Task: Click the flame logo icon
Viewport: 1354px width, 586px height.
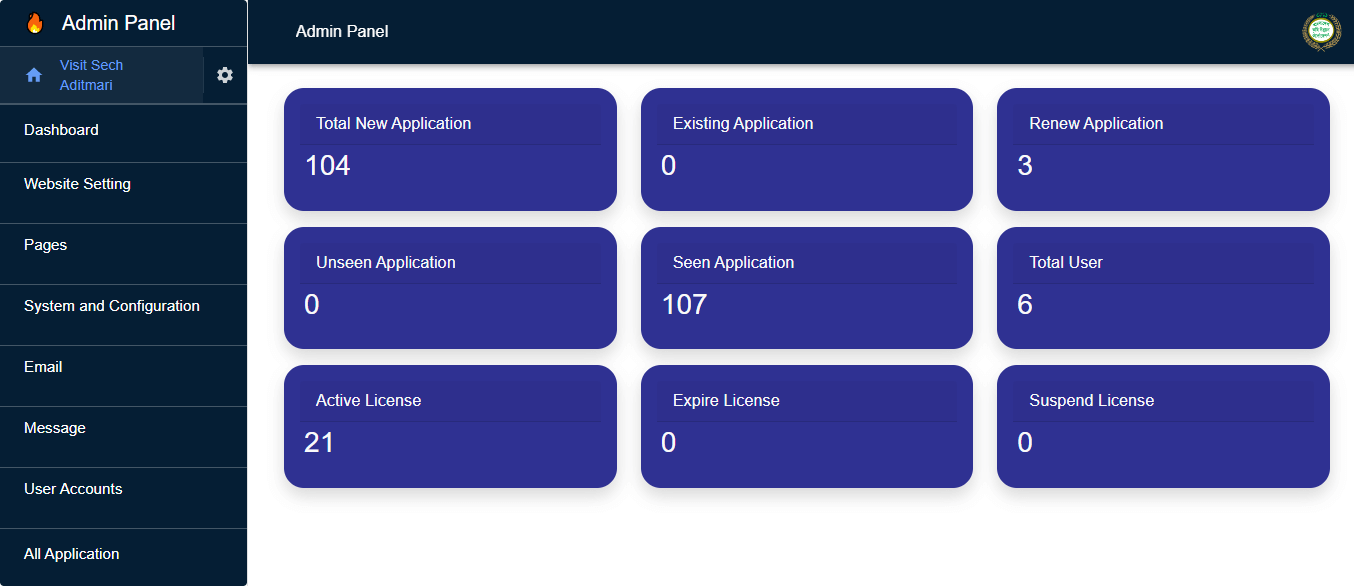Action: (35, 23)
